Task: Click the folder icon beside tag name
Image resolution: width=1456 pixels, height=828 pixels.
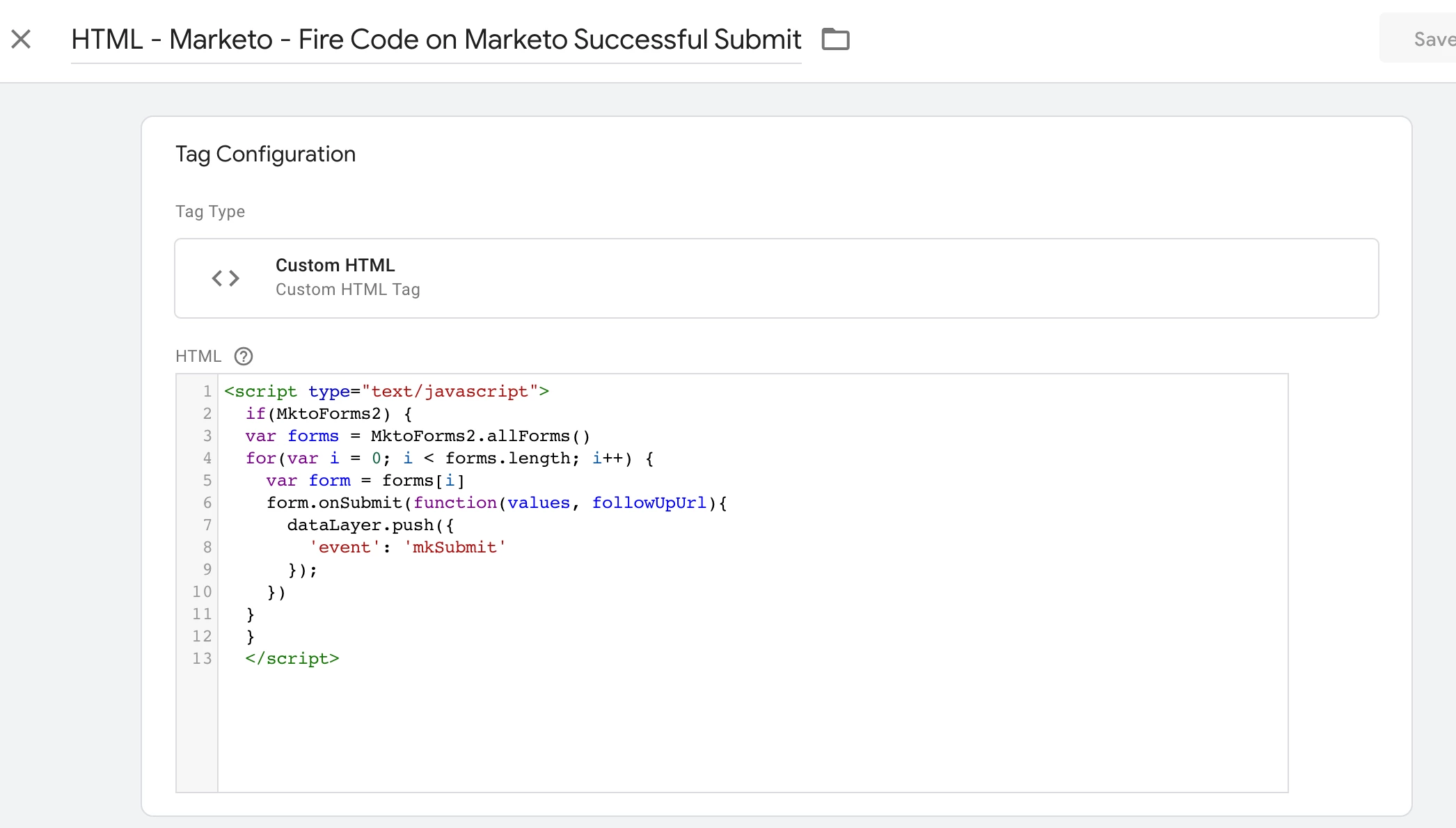Action: [835, 39]
